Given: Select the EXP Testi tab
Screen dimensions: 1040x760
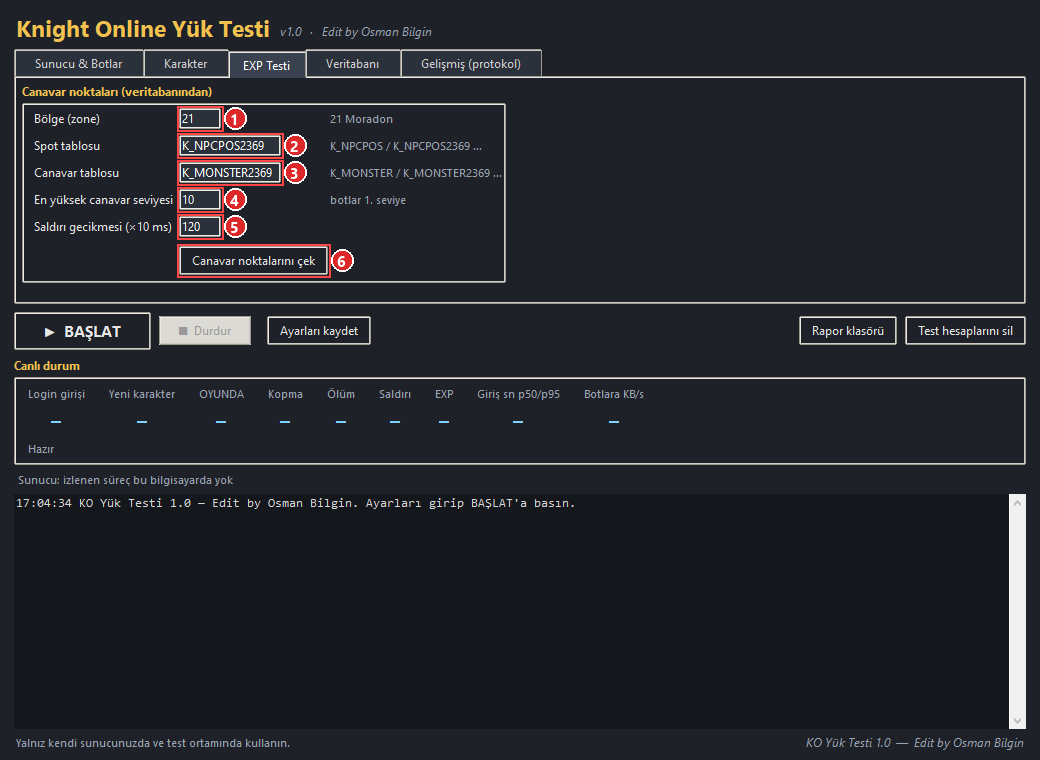Looking at the screenshot, I should [x=267, y=65].
